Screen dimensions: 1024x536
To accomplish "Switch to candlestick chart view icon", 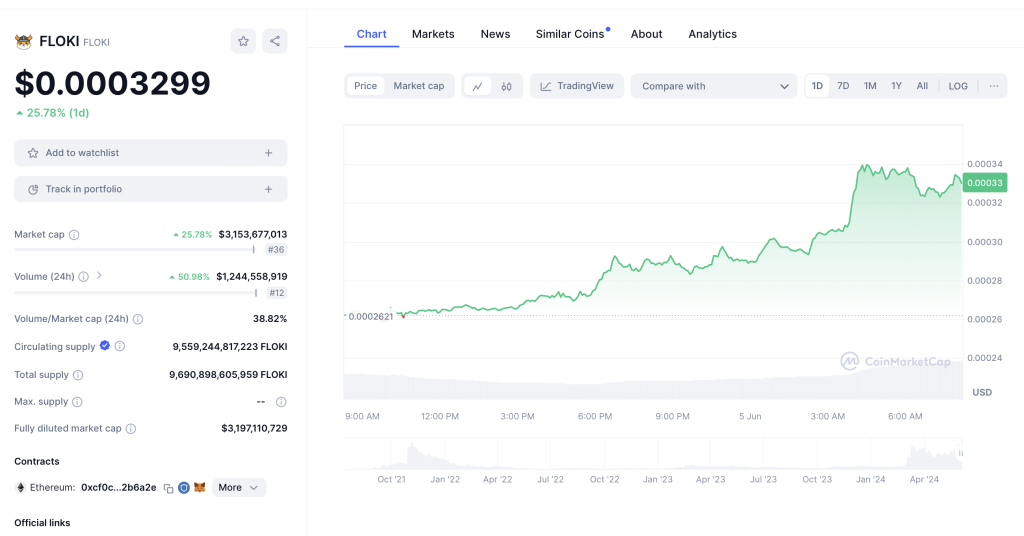I will point(506,86).
